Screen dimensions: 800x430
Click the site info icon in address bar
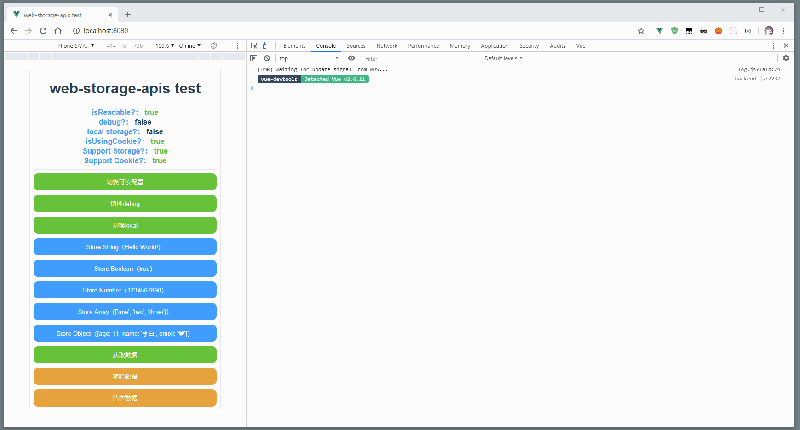pos(76,31)
